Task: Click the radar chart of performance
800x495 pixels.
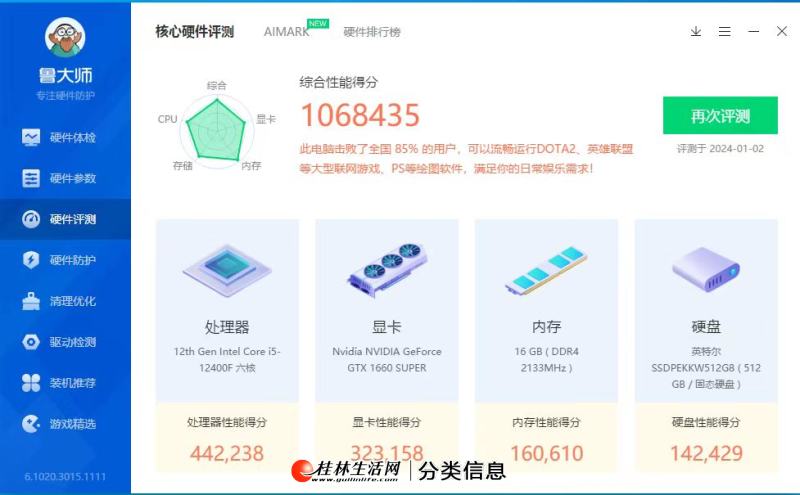Action: click(x=217, y=131)
